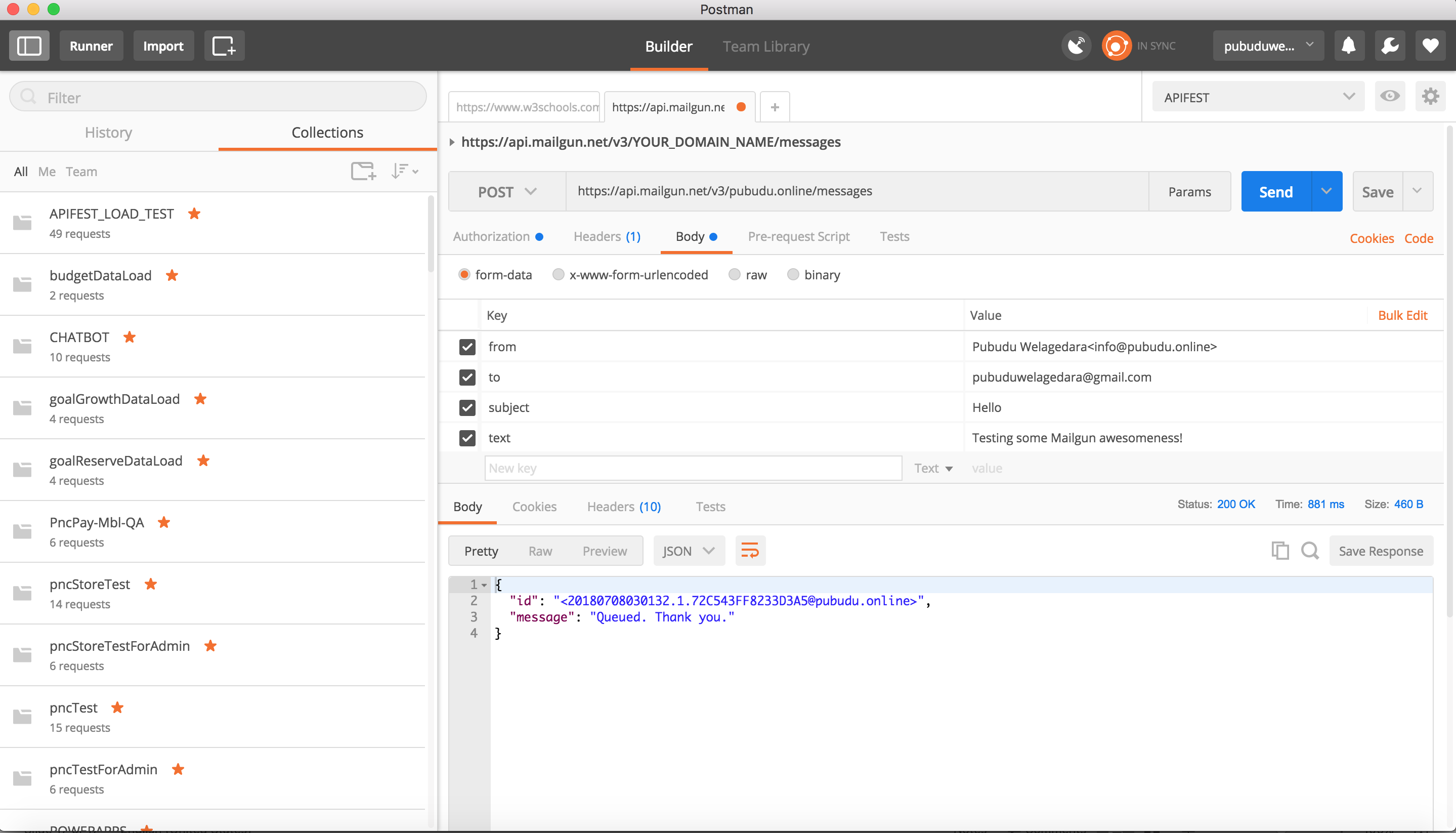The height and width of the screenshot is (833, 1456).
Task: Copy response body to clipboard icon
Action: 1280,551
